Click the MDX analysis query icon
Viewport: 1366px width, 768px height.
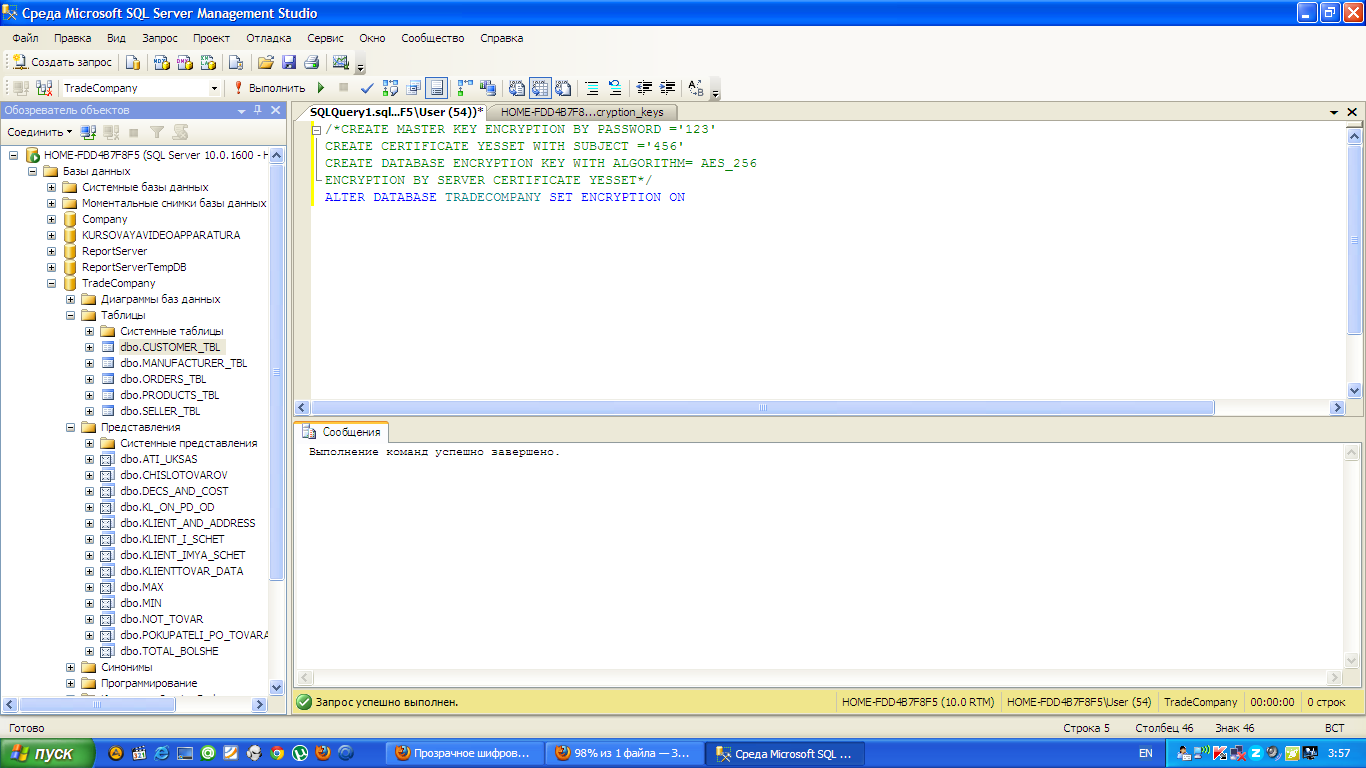click(161, 62)
